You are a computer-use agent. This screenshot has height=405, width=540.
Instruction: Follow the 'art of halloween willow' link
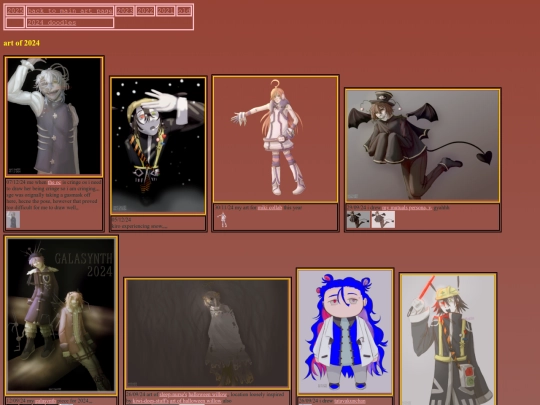point(195,401)
